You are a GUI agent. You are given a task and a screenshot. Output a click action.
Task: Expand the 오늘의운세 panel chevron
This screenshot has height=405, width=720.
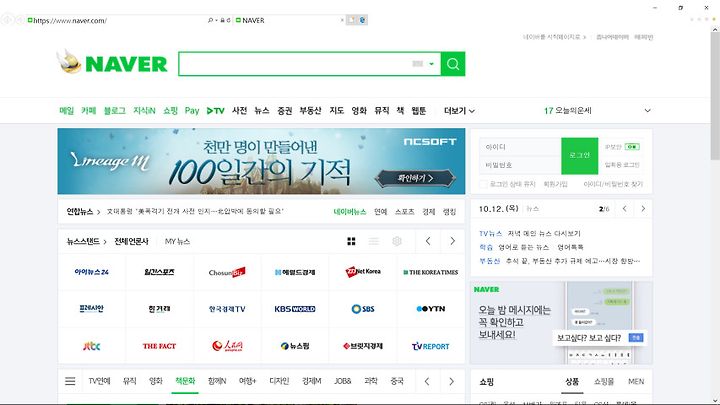tap(647, 111)
